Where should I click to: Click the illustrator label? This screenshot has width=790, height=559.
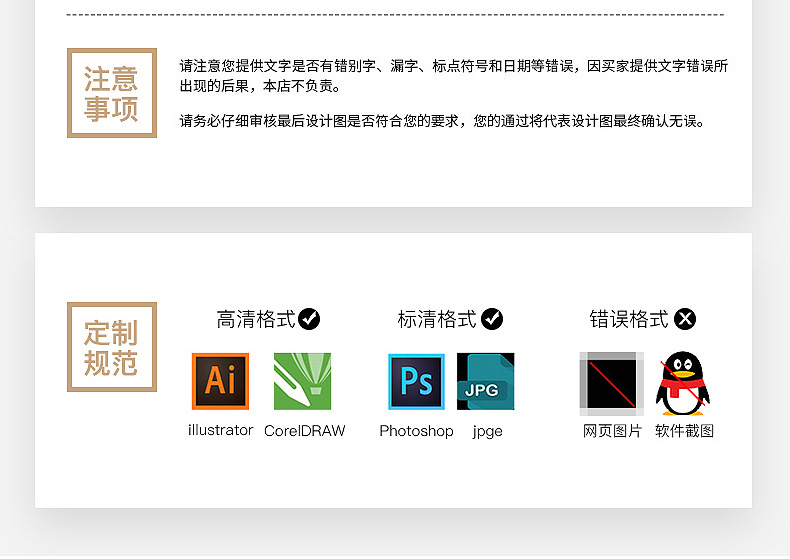[220, 430]
